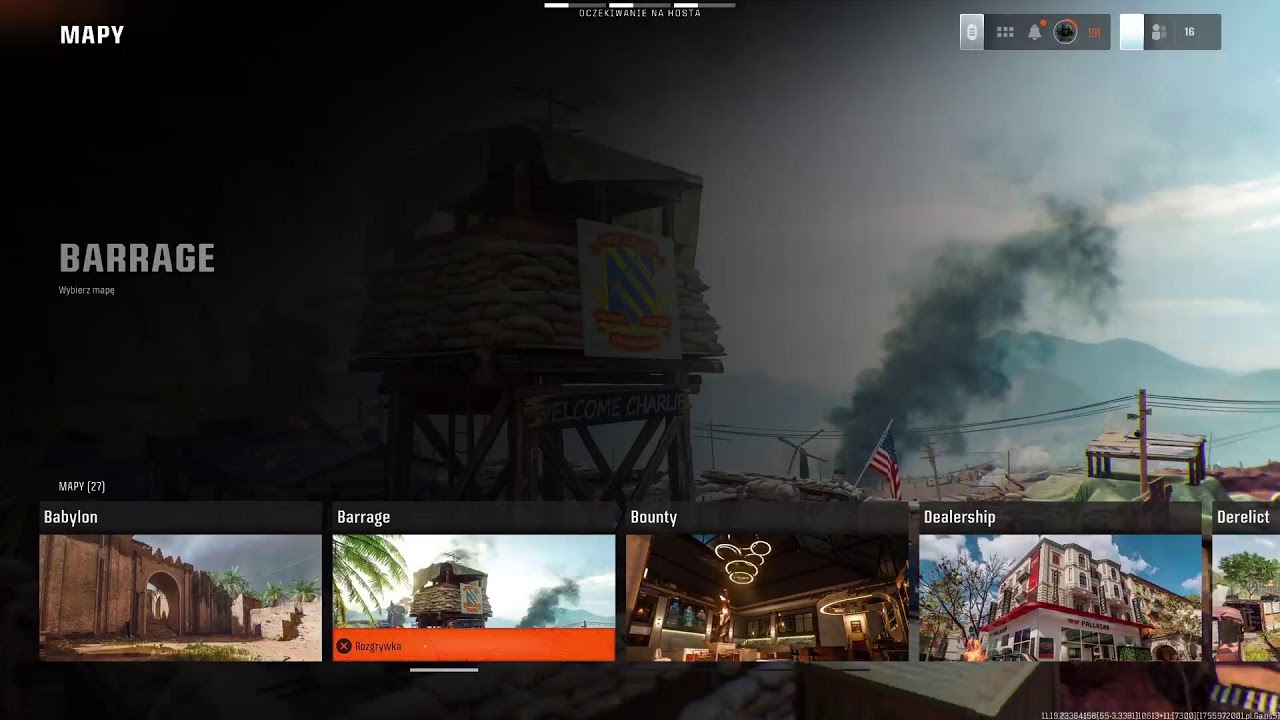1280x720 pixels.
Task: Click the "MAPY (27)" list label
Action: coord(82,486)
